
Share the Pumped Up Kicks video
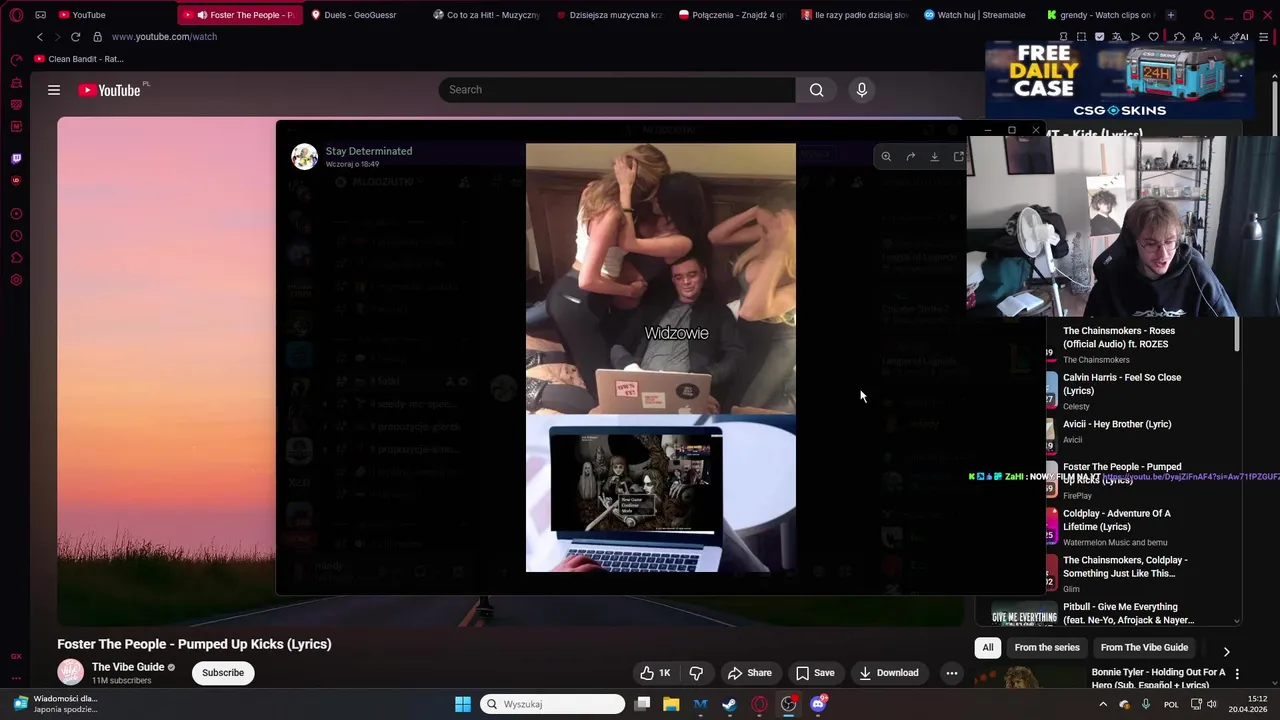pyautogui.click(x=750, y=673)
